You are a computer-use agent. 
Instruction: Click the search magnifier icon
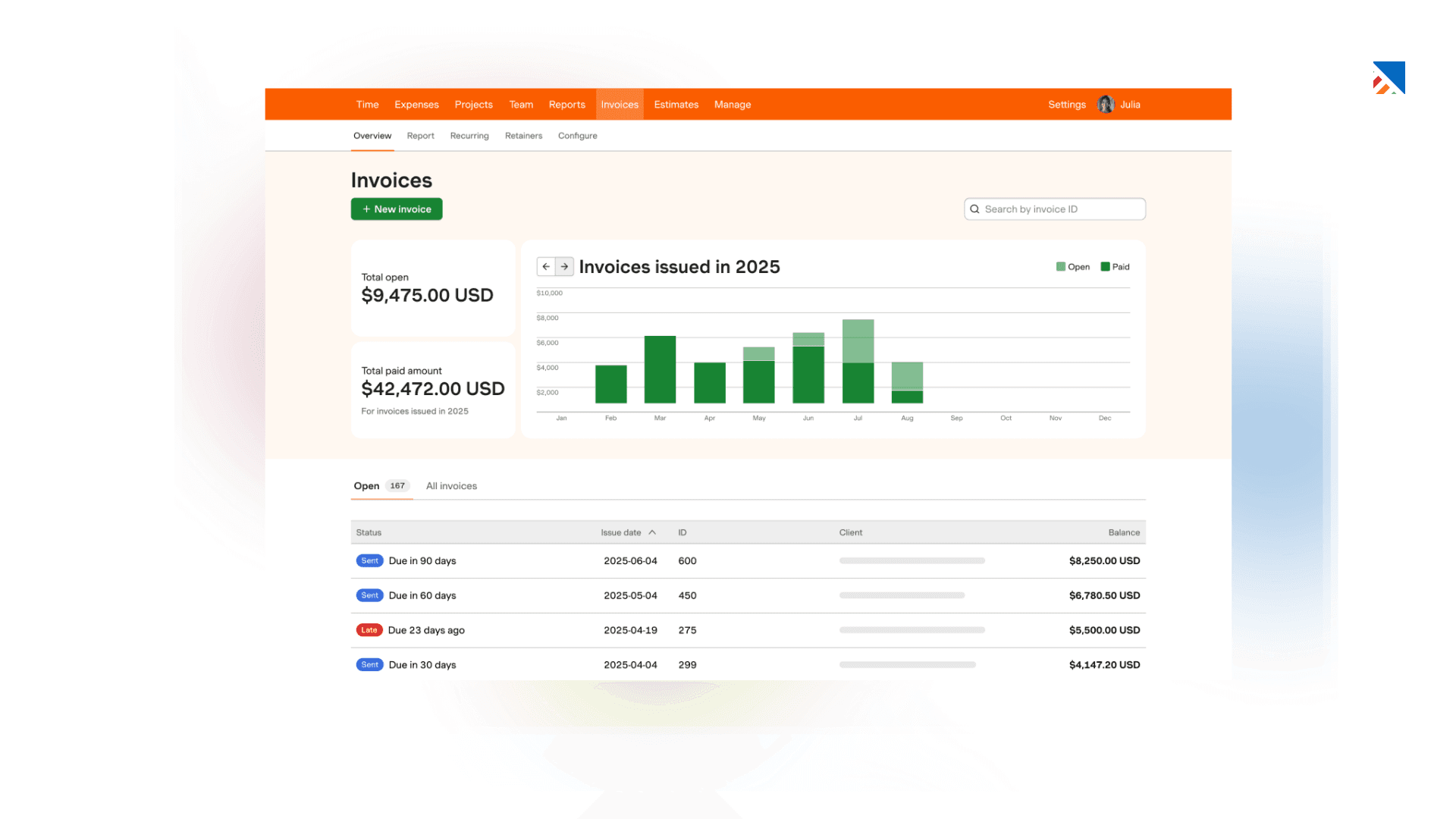pos(974,209)
